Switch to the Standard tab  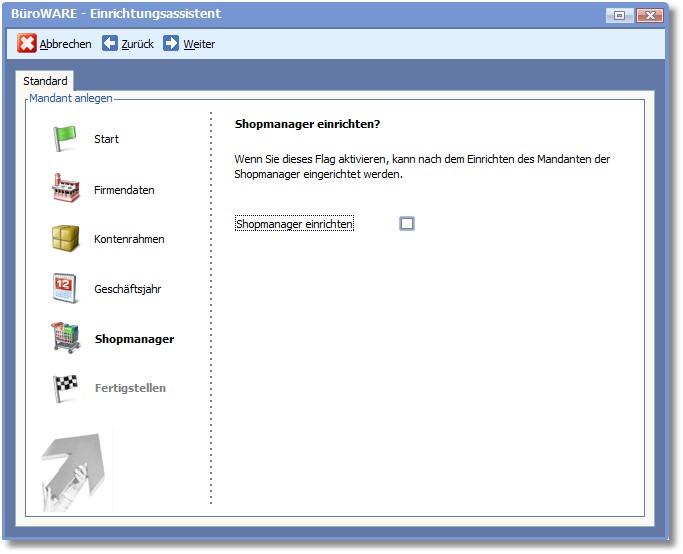coord(45,81)
